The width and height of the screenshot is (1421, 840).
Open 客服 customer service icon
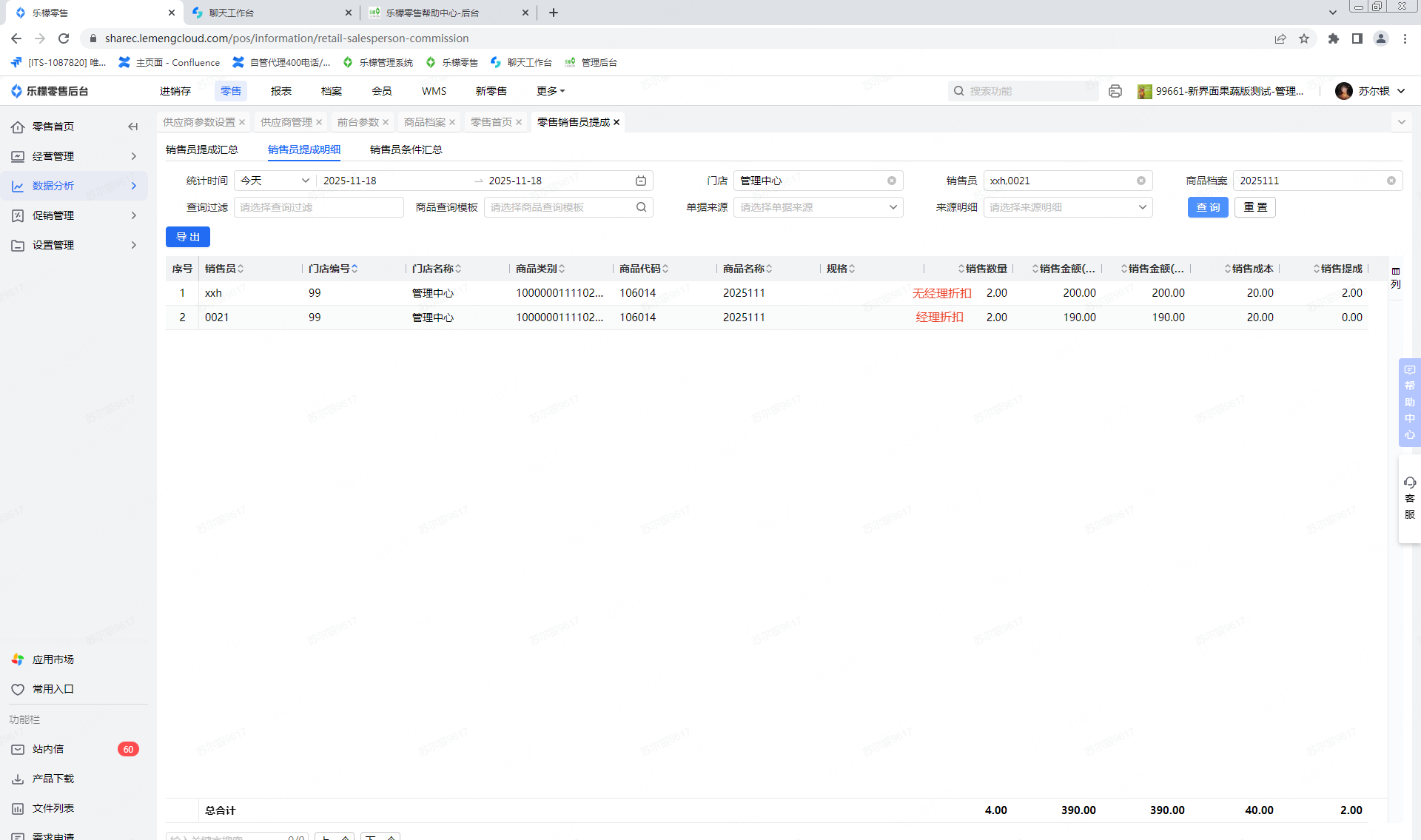point(1409,498)
